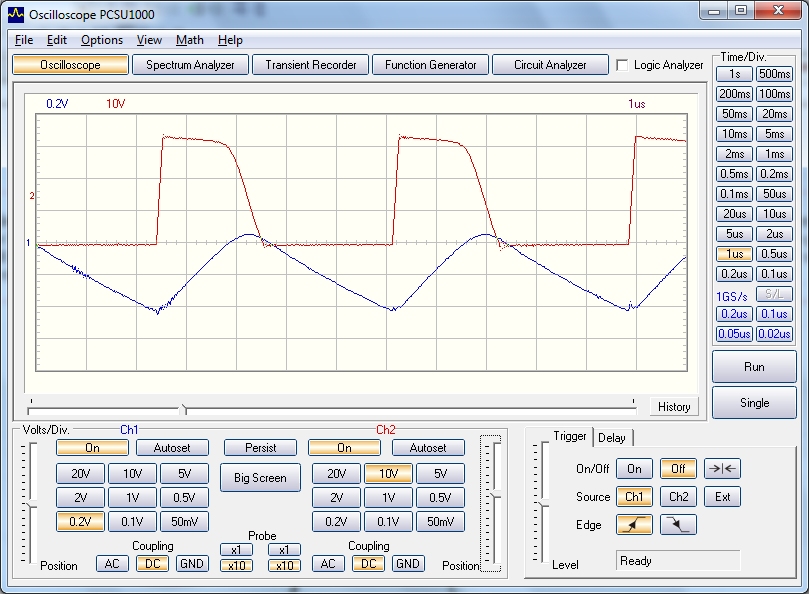This screenshot has width=809, height=594.
Task: Set the Ch2 probe to x10
Action: pyautogui.click(x=284, y=565)
